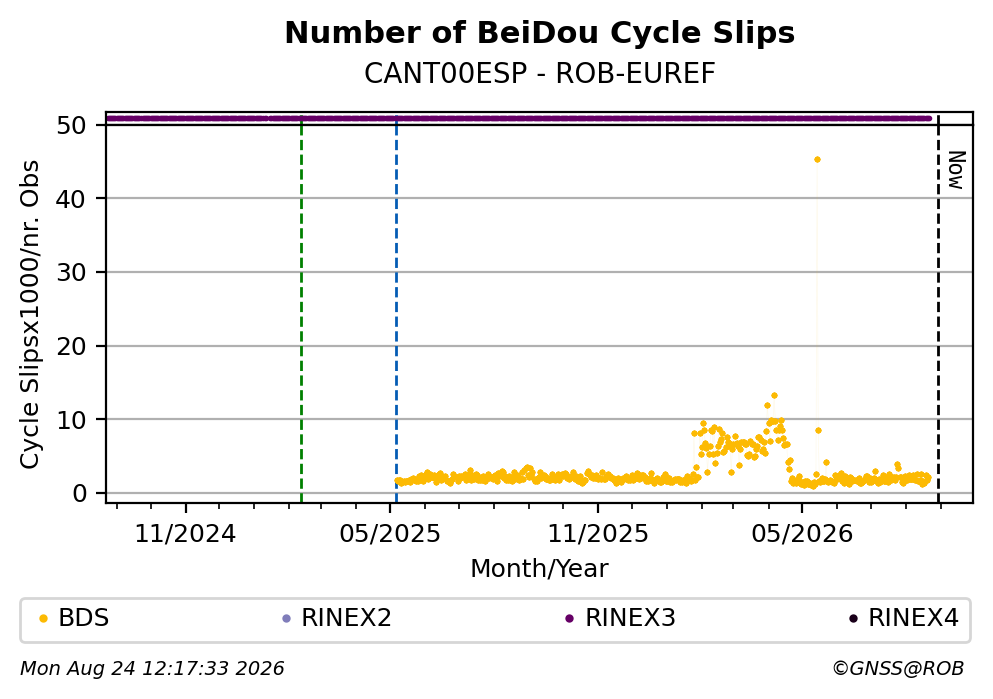Click the RINEX4 black legend dot
993x699 pixels.
click(x=853, y=619)
